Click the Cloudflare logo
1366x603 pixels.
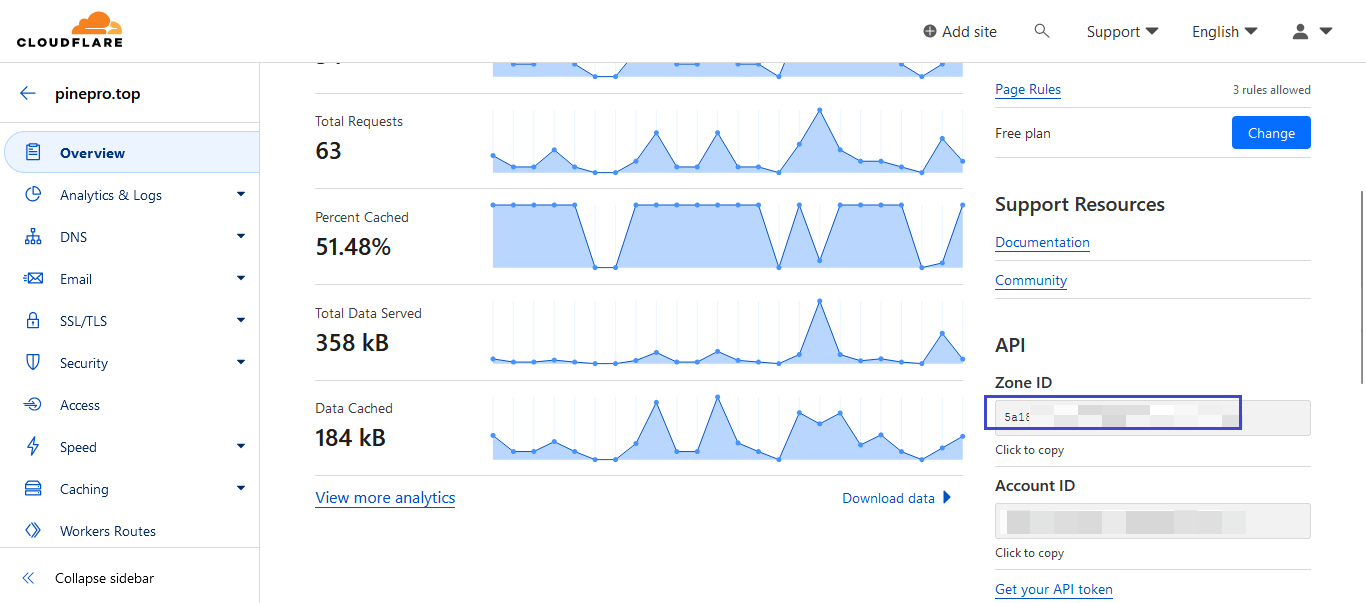coord(69,30)
